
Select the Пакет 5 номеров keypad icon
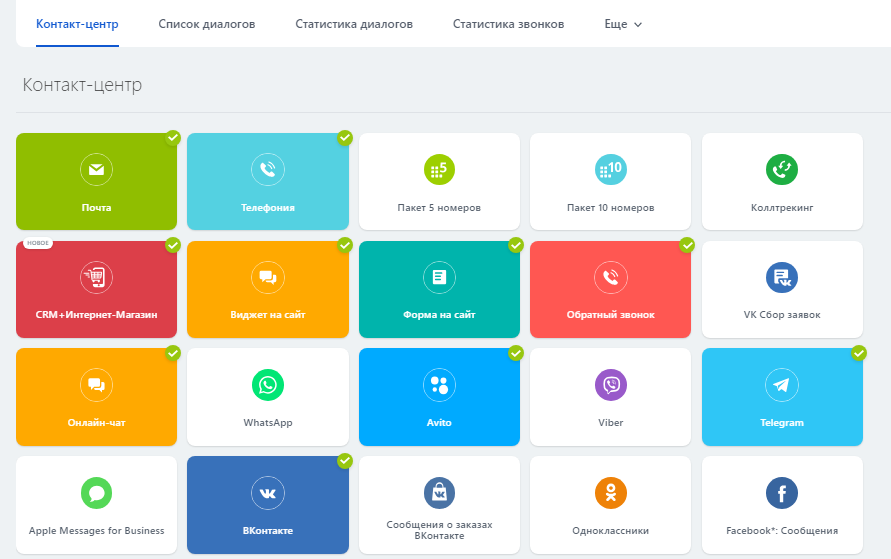tap(439, 169)
